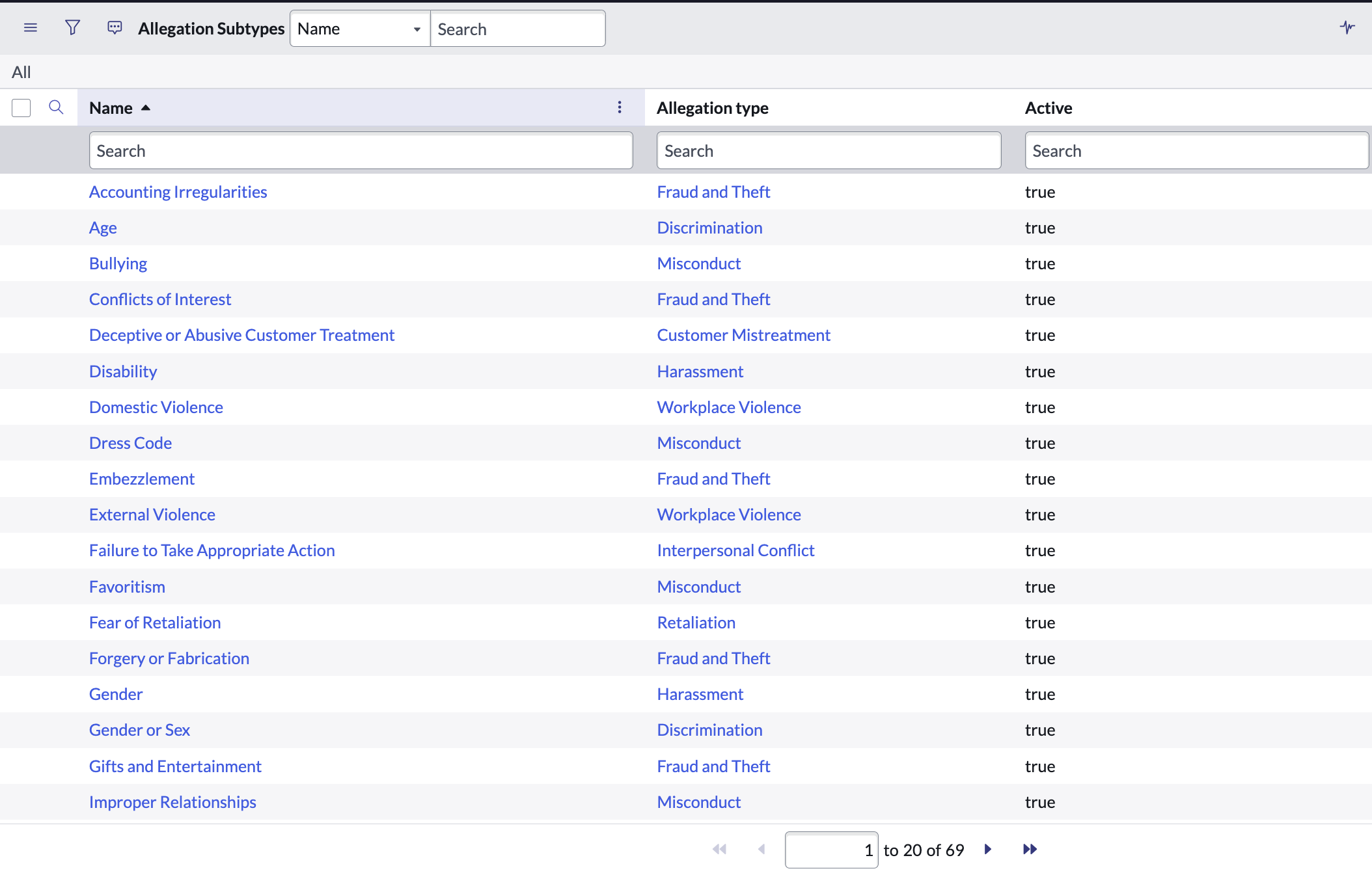Go to previous page arrow
Image resolution: width=1372 pixels, height=873 pixels.
(761, 849)
